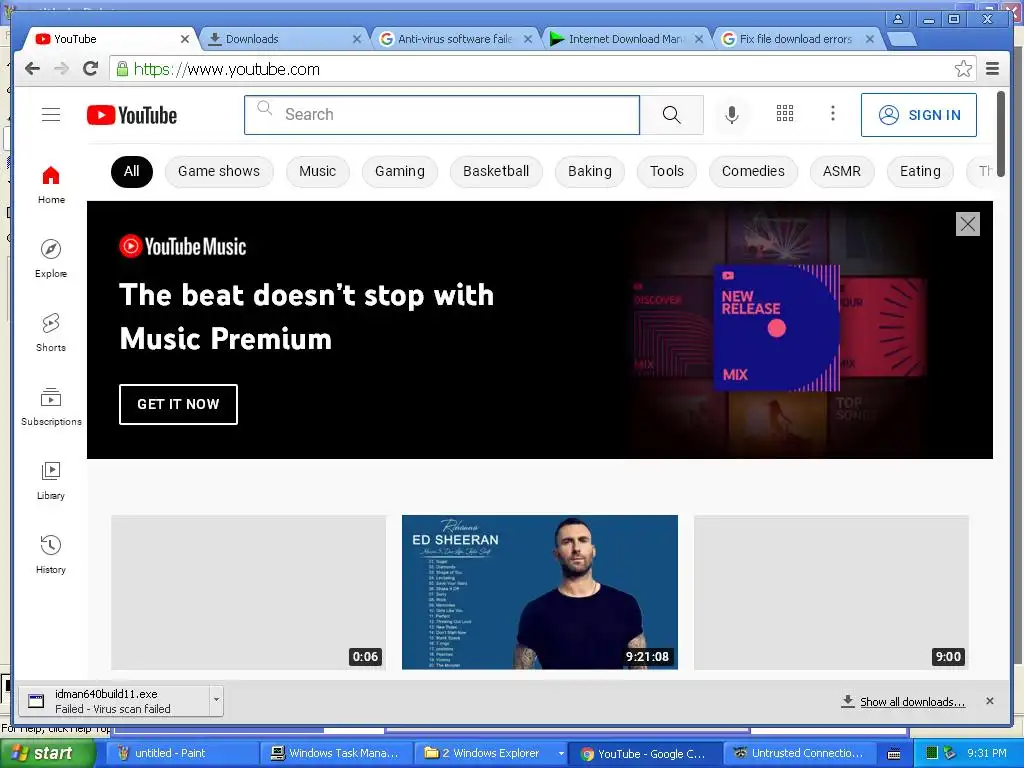Open Library in the sidebar

click(x=51, y=481)
